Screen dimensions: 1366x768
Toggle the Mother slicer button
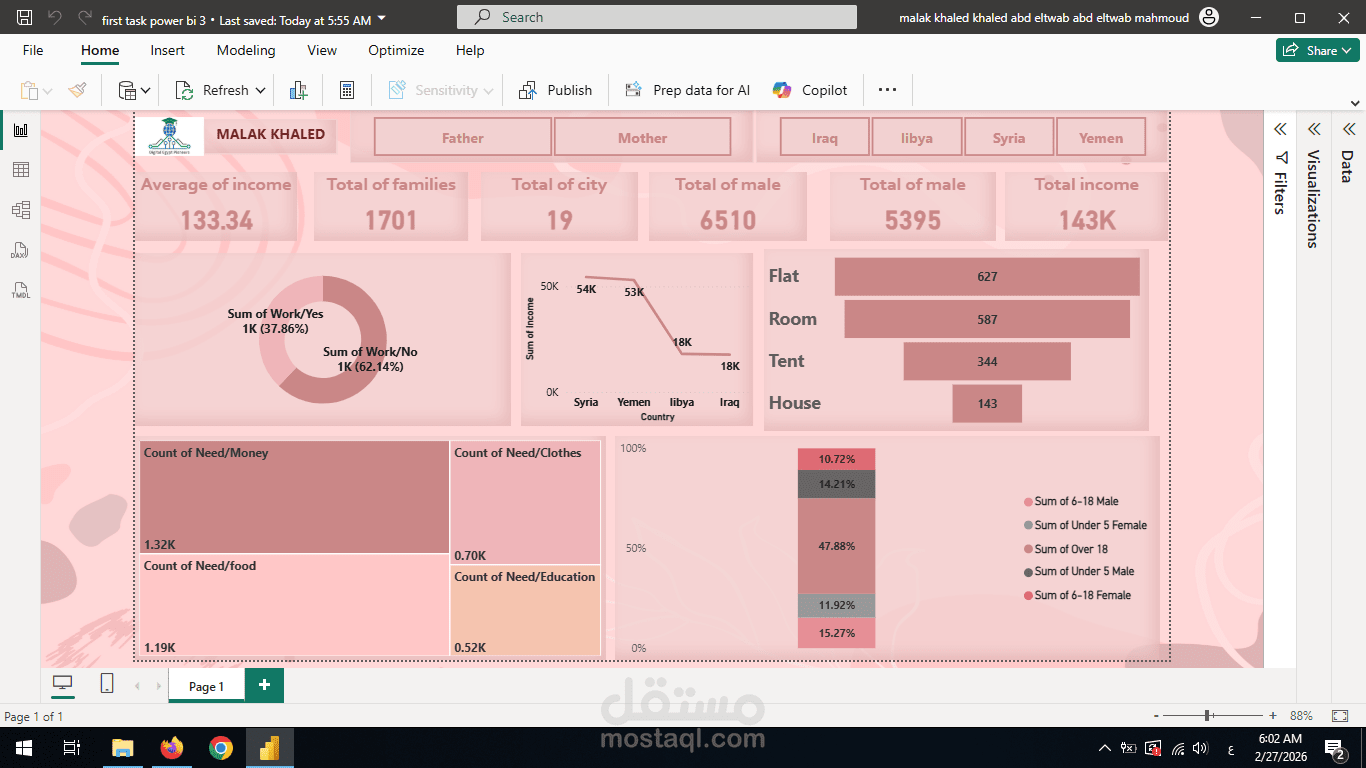point(642,138)
